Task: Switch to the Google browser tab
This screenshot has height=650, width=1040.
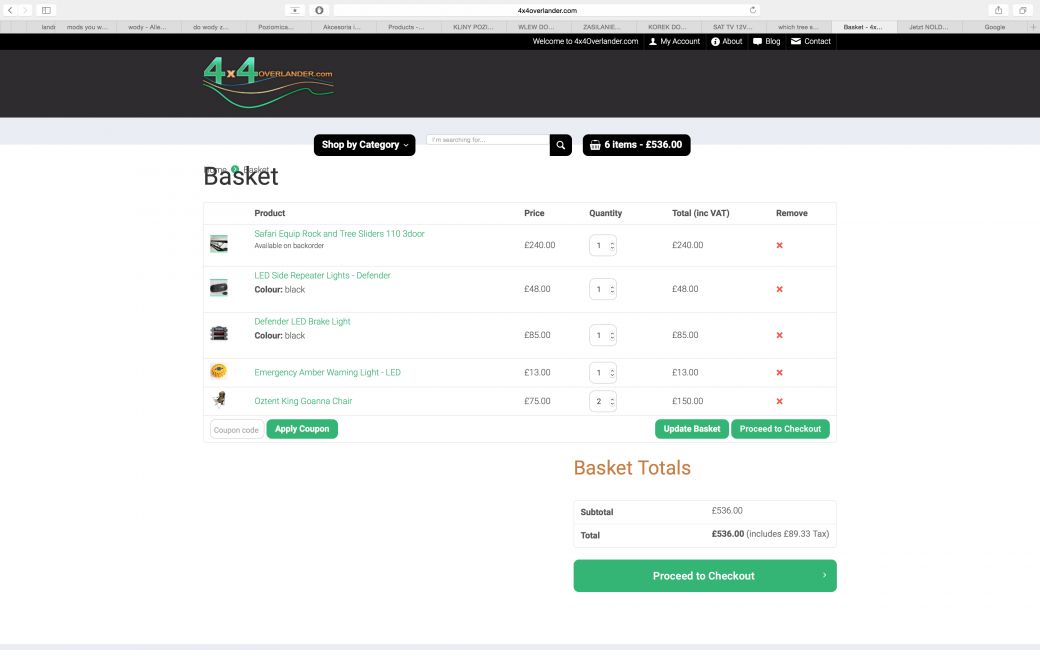Action: [994, 27]
